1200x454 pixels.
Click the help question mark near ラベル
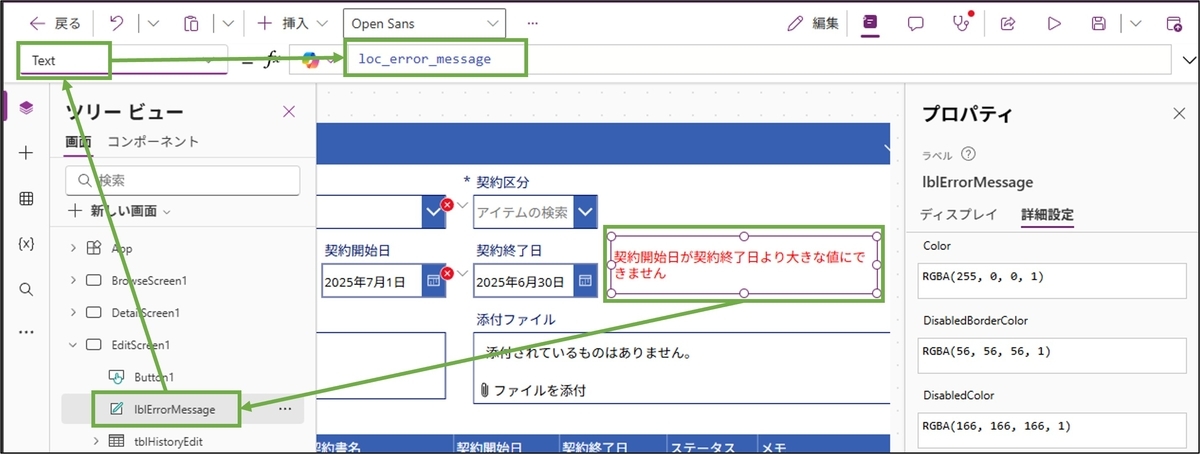(x=968, y=154)
